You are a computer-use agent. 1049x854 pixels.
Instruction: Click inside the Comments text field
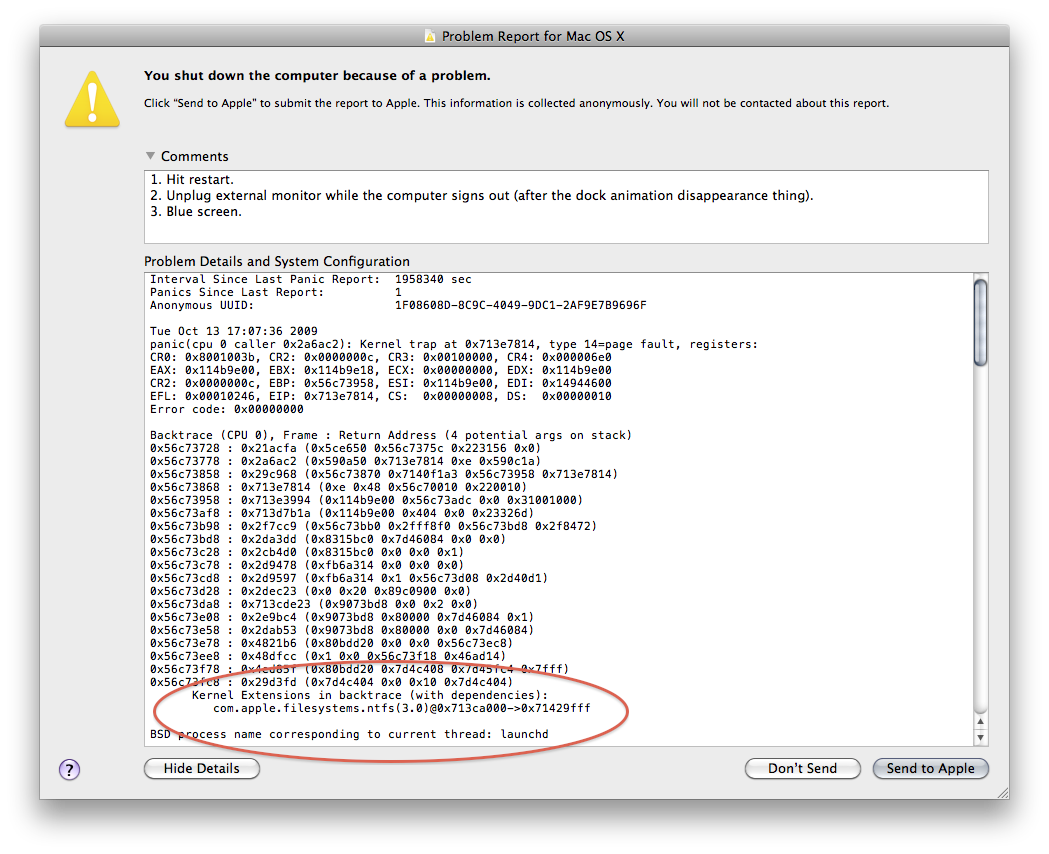(x=566, y=207)
